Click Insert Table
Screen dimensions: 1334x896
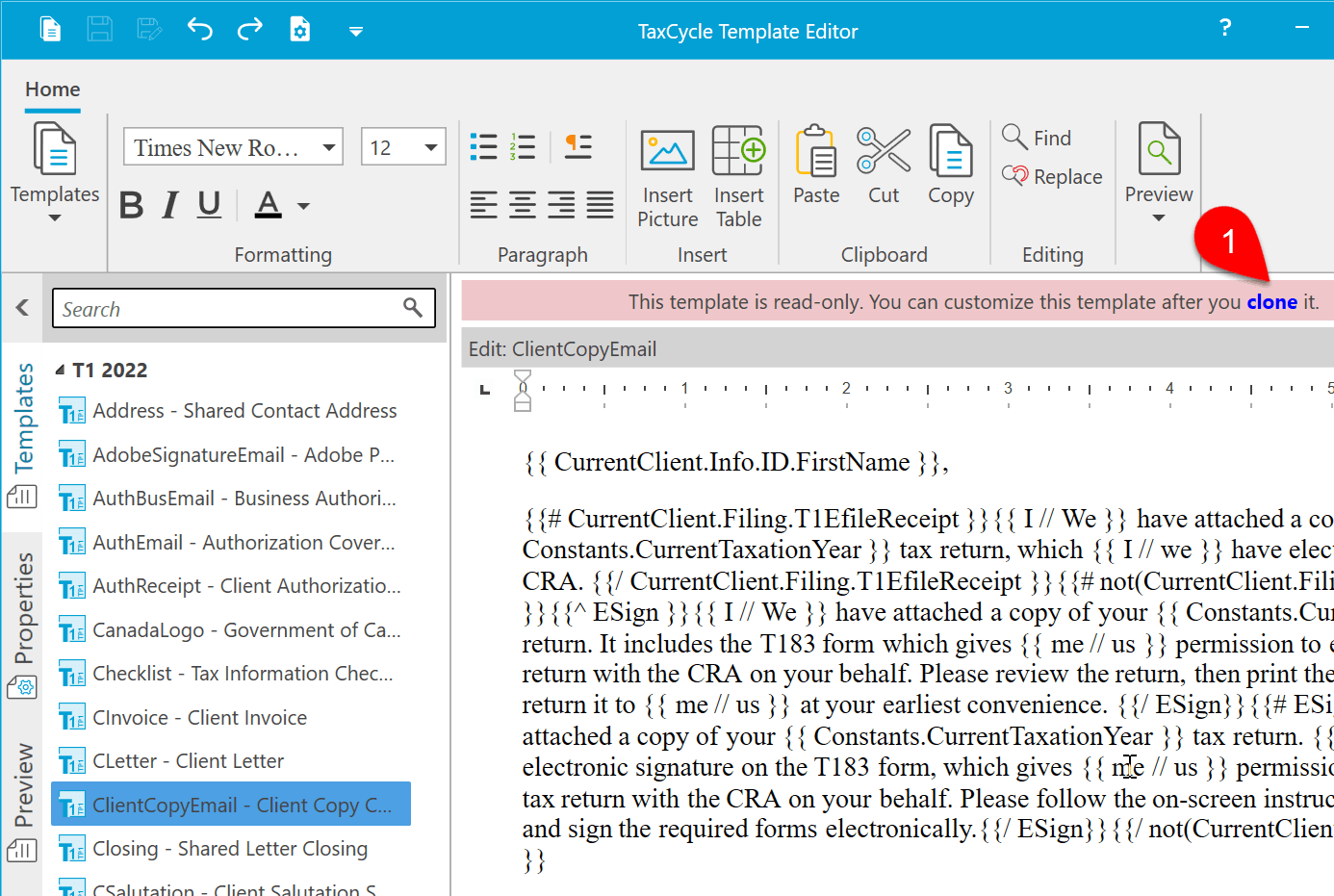click(738, 178)
